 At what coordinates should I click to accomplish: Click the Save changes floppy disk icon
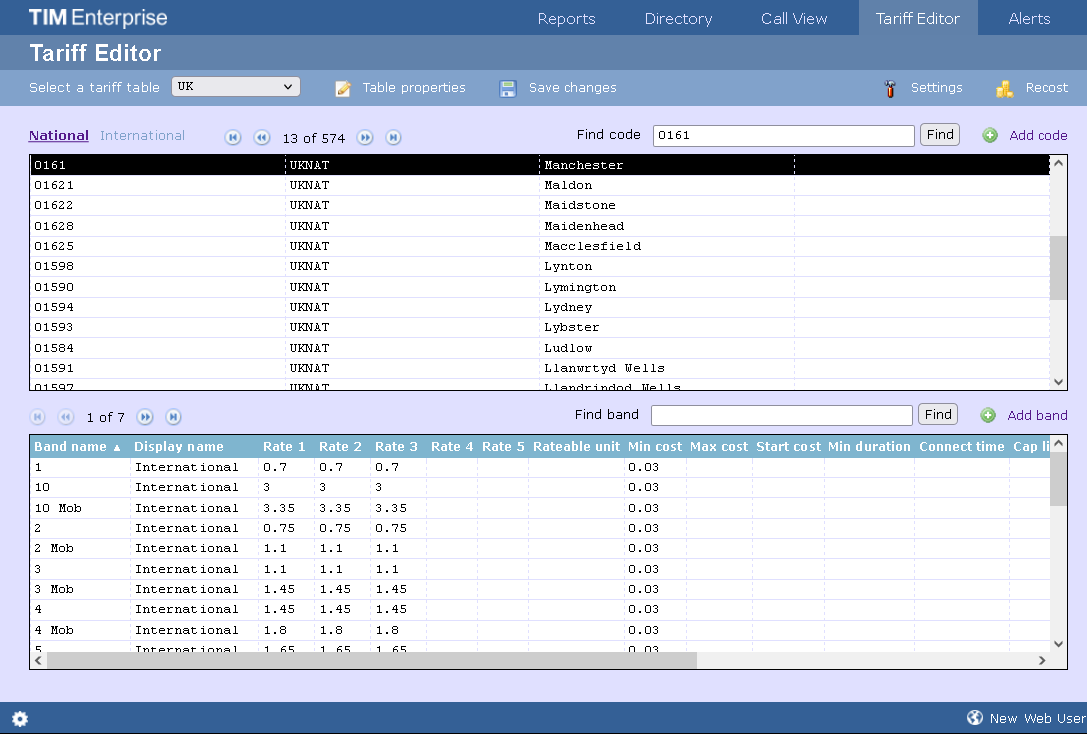[x=508, y=88]
